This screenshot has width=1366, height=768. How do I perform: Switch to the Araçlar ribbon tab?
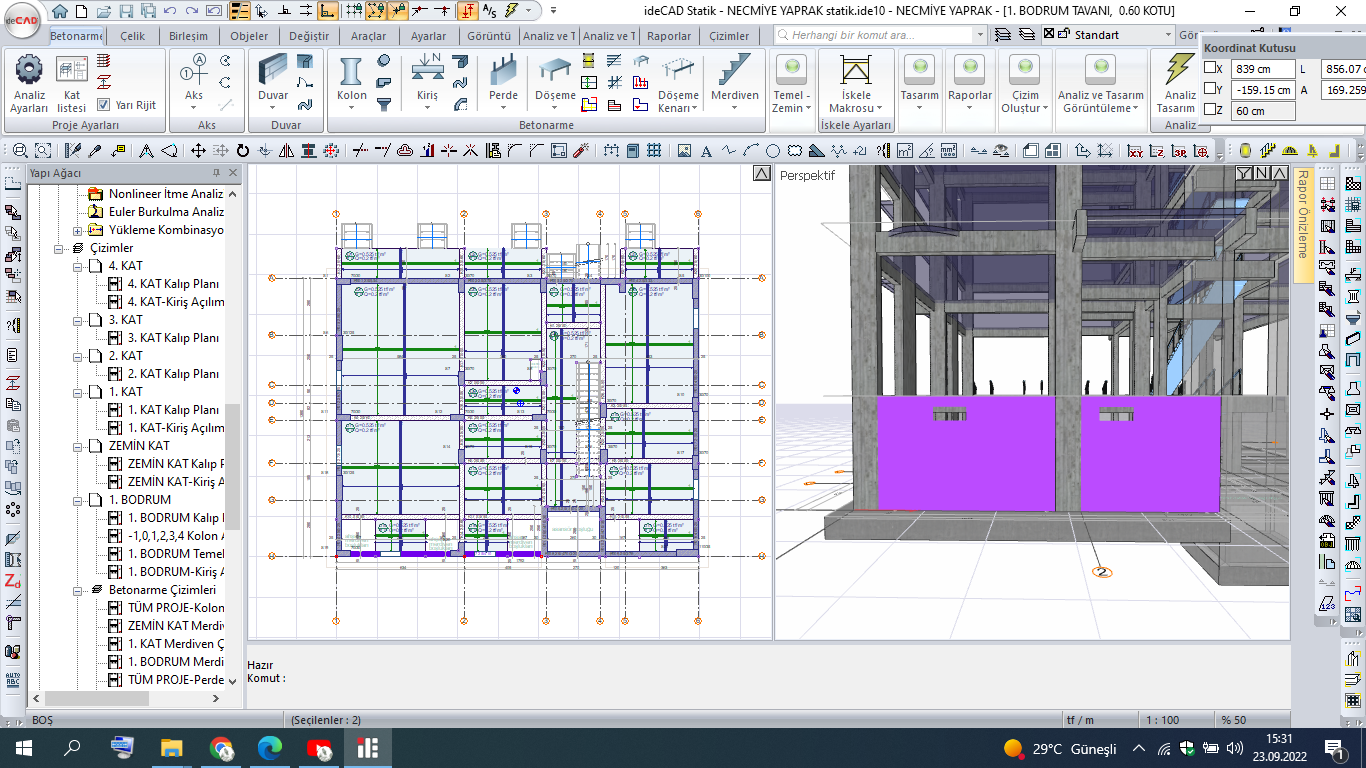coord(369,35)
